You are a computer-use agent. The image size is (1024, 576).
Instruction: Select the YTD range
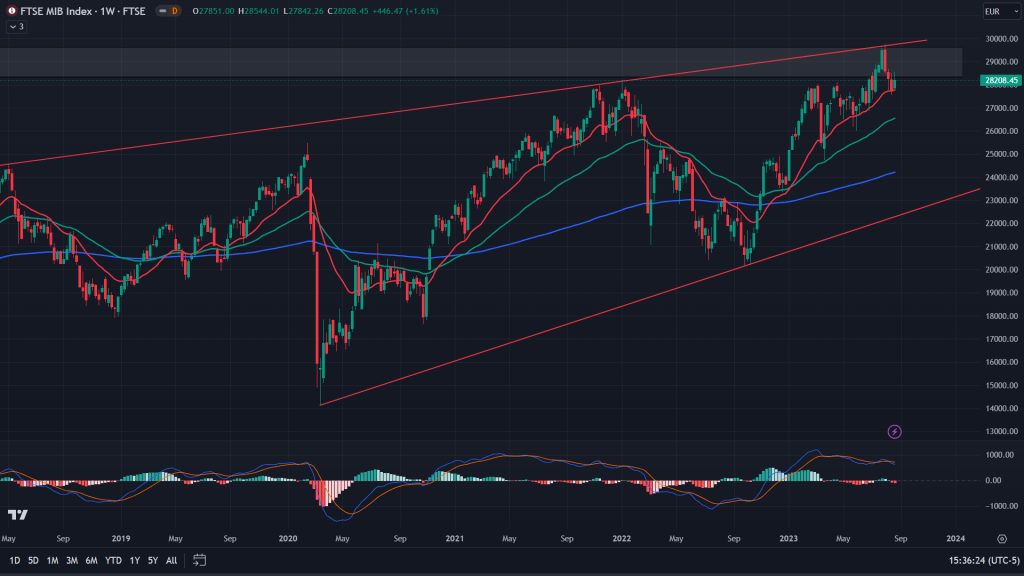click(112, 560)
